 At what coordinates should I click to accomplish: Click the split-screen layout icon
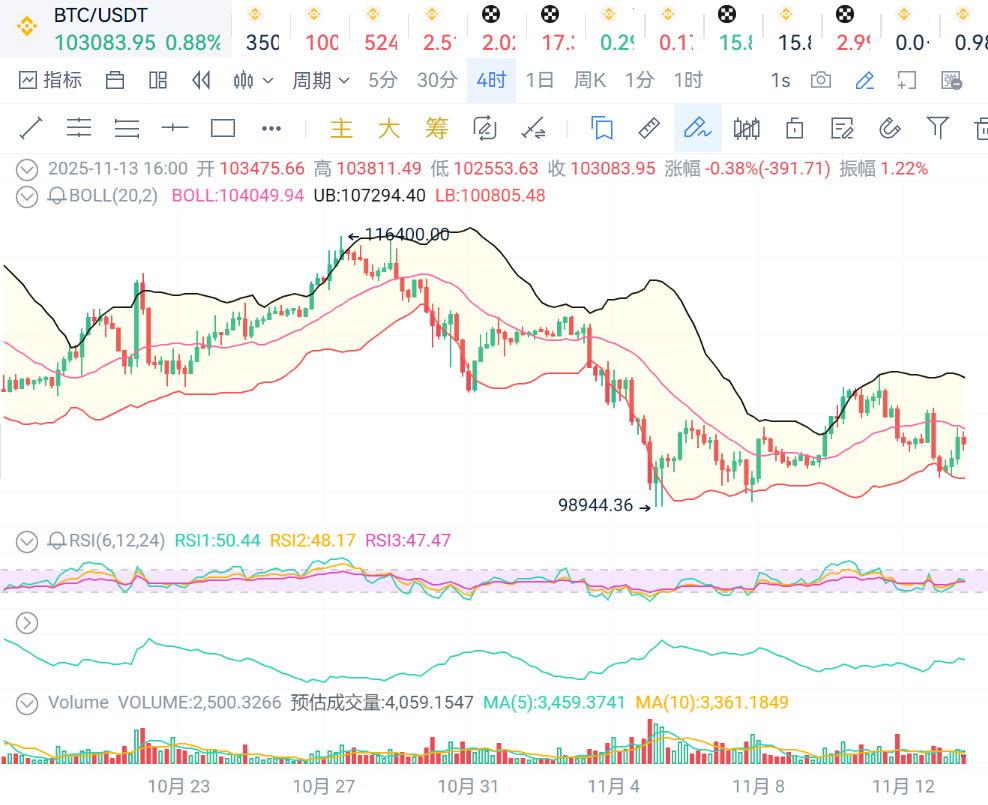[x=158, y=80]
